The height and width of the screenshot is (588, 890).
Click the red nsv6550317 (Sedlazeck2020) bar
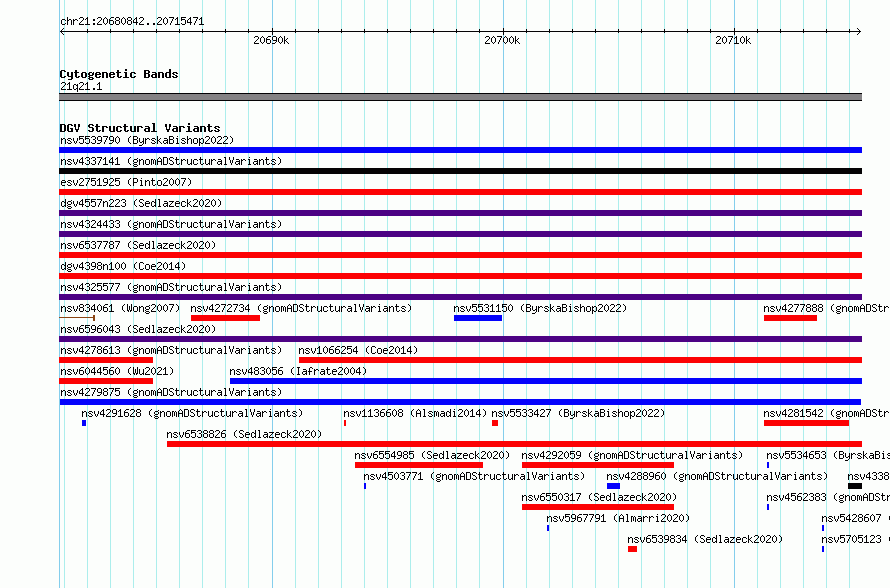coord(598,507)
